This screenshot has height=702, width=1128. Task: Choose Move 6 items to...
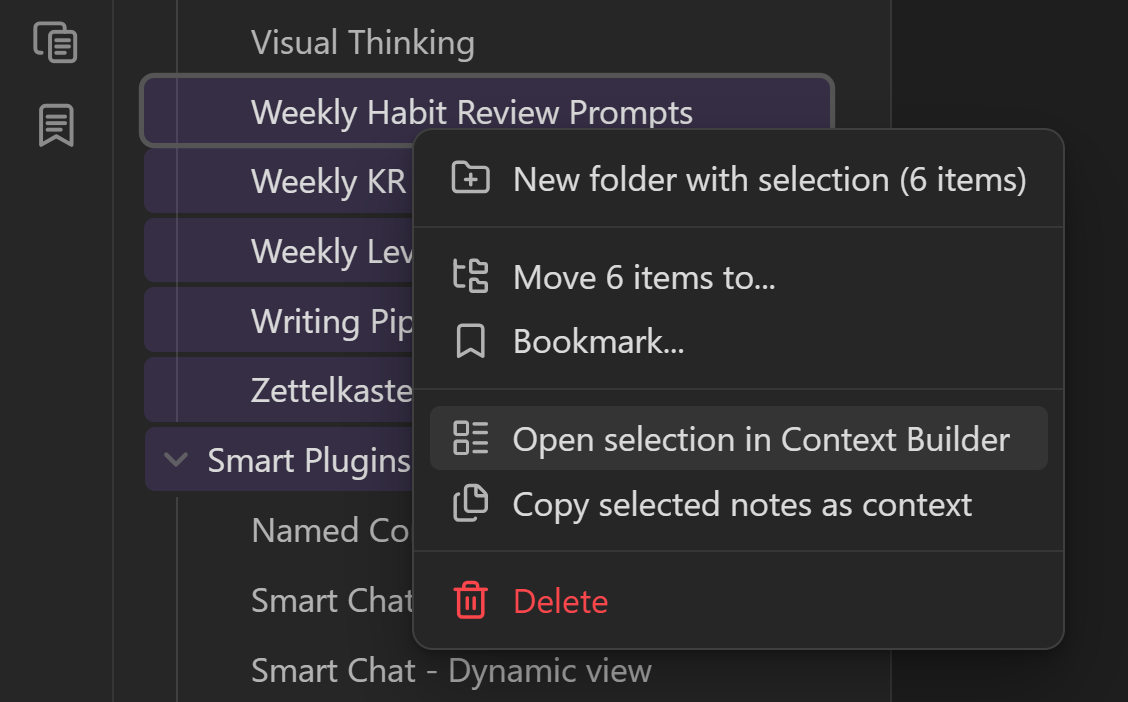[644, 277]
